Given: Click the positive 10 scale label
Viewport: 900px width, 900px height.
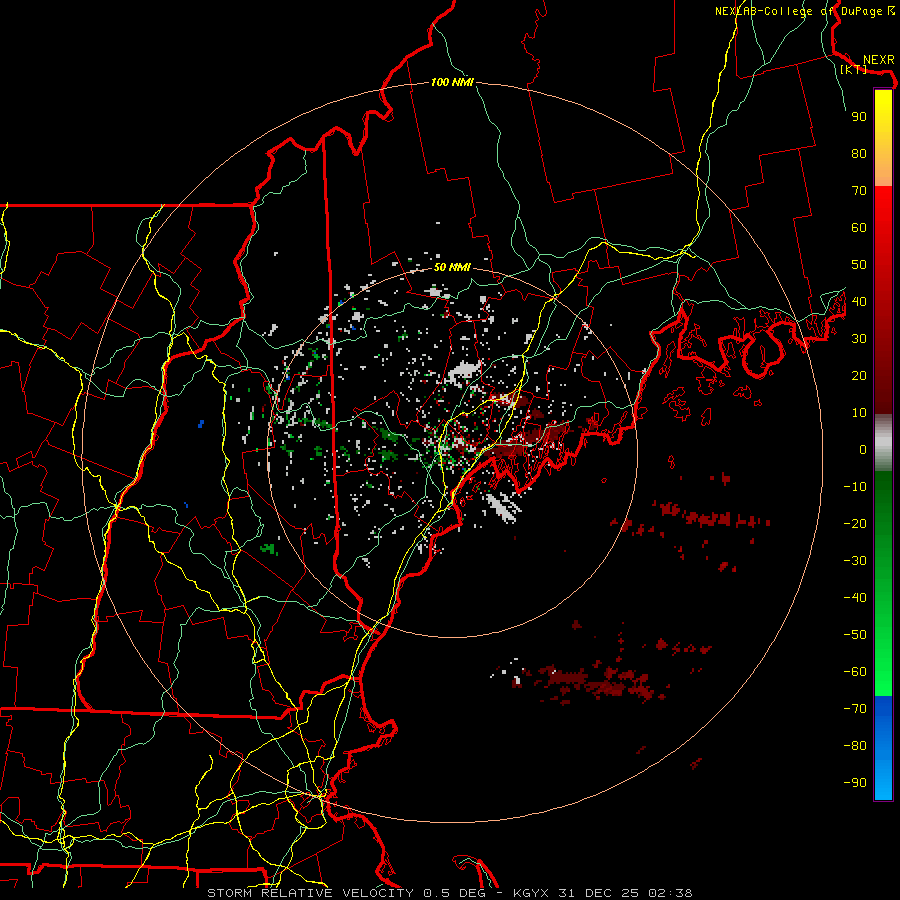Looking at the screenshot, I should tap(859, 413).
